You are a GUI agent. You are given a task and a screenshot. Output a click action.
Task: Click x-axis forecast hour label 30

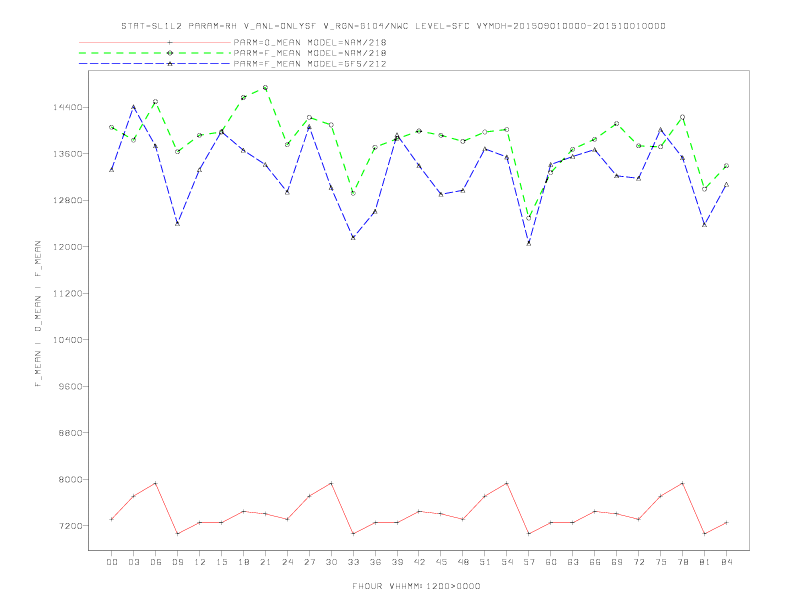[331, 562]
